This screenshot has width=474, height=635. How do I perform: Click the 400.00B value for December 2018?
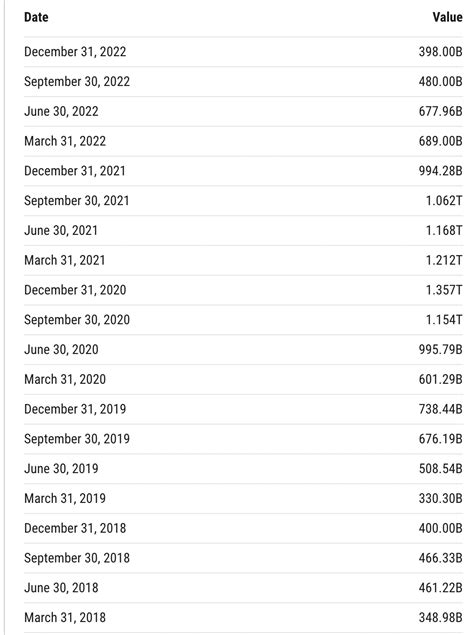click(x=440, y=528)
